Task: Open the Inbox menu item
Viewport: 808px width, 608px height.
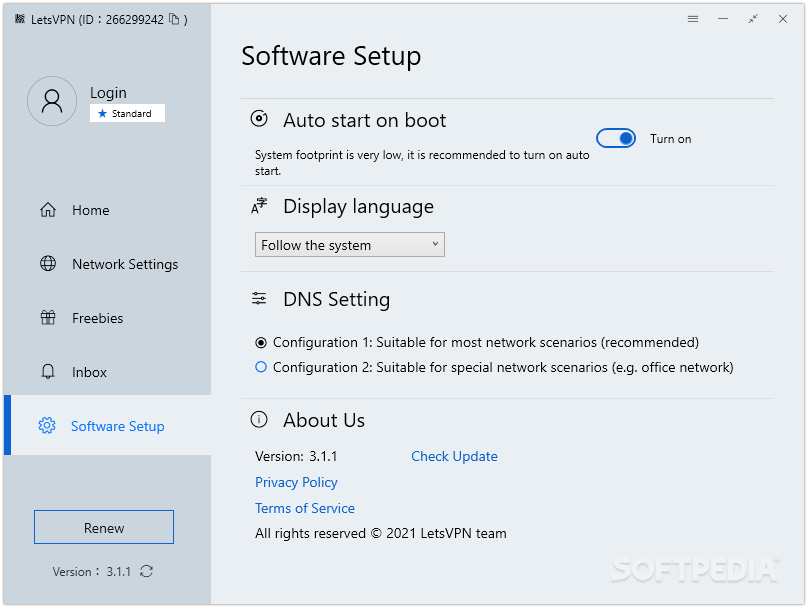Action: [x=89, y=372]
